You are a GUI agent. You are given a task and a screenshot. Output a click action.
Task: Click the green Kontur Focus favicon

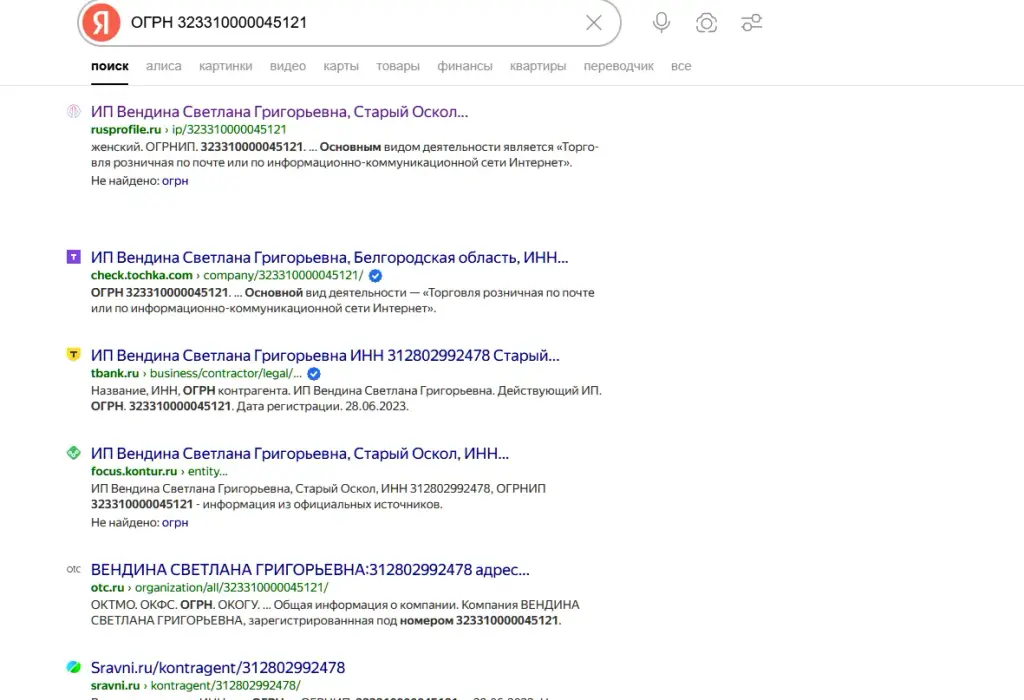(74, 453)
